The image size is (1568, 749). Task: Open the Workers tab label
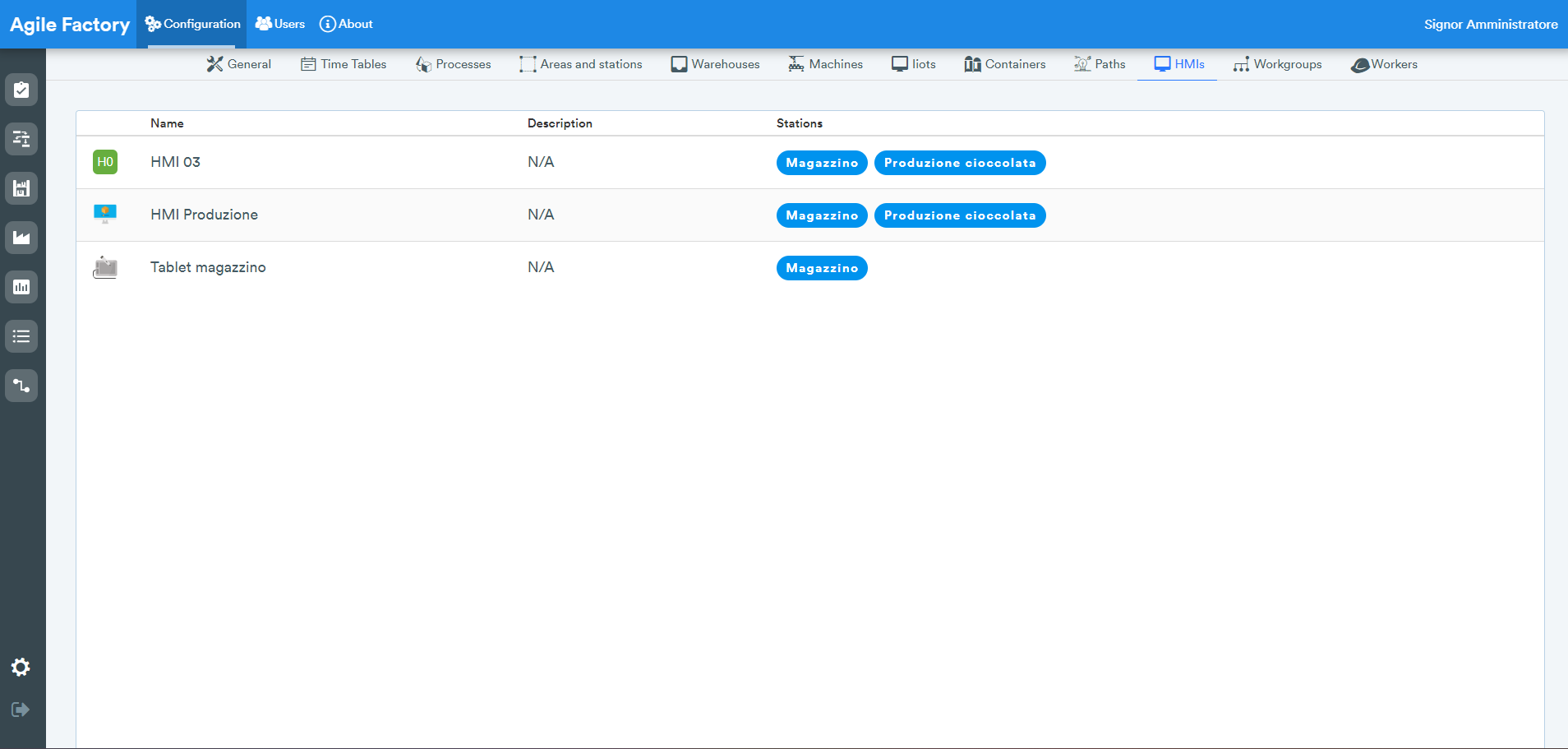pos(1395,64)
